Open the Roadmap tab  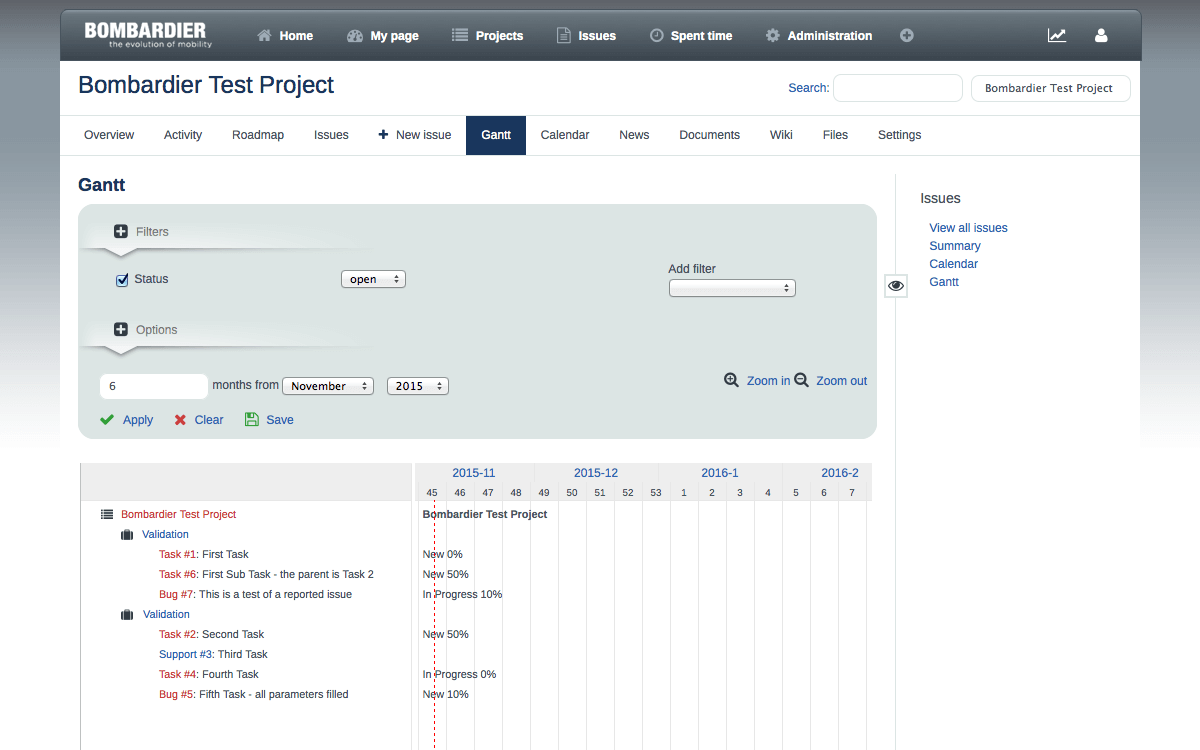(x=258, y=135)
